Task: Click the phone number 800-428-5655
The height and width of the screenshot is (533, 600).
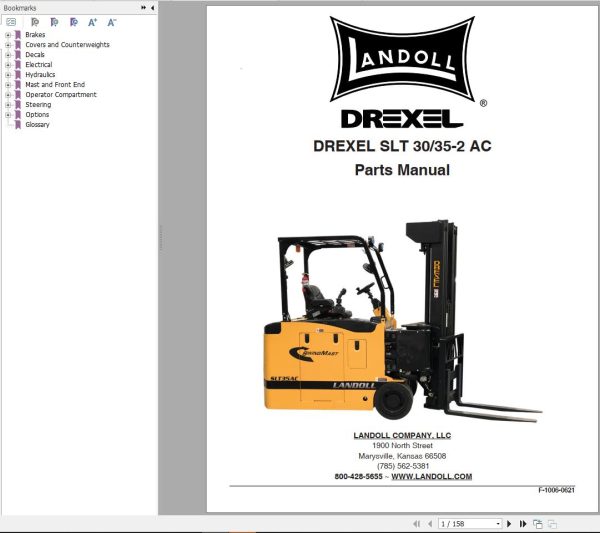Action: (359, 476)
